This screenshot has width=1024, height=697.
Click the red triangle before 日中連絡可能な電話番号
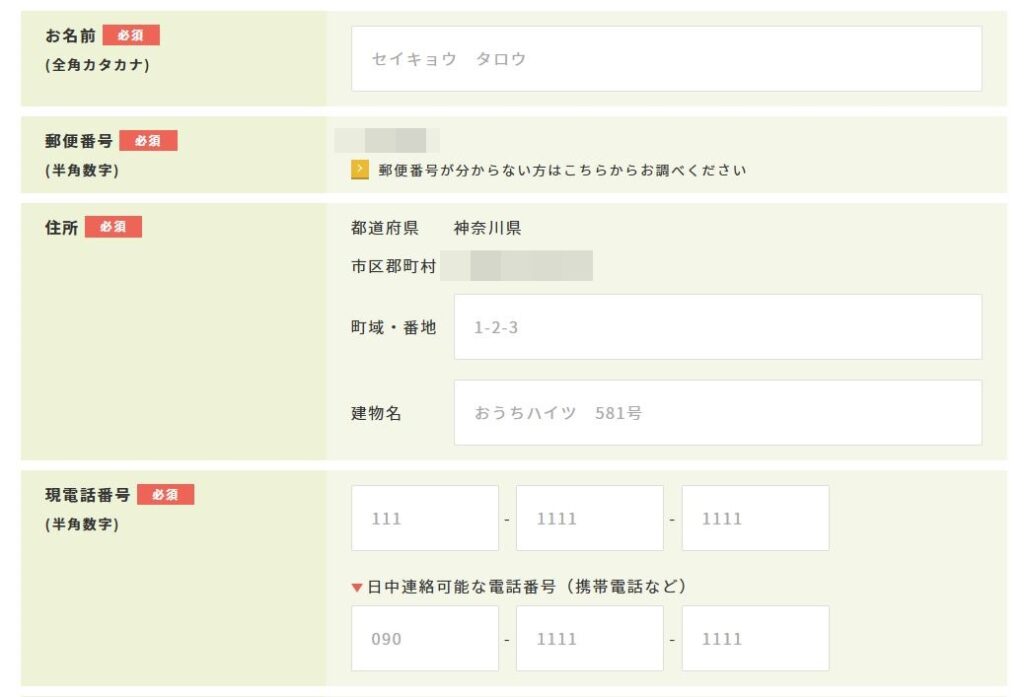coord(357,587)
